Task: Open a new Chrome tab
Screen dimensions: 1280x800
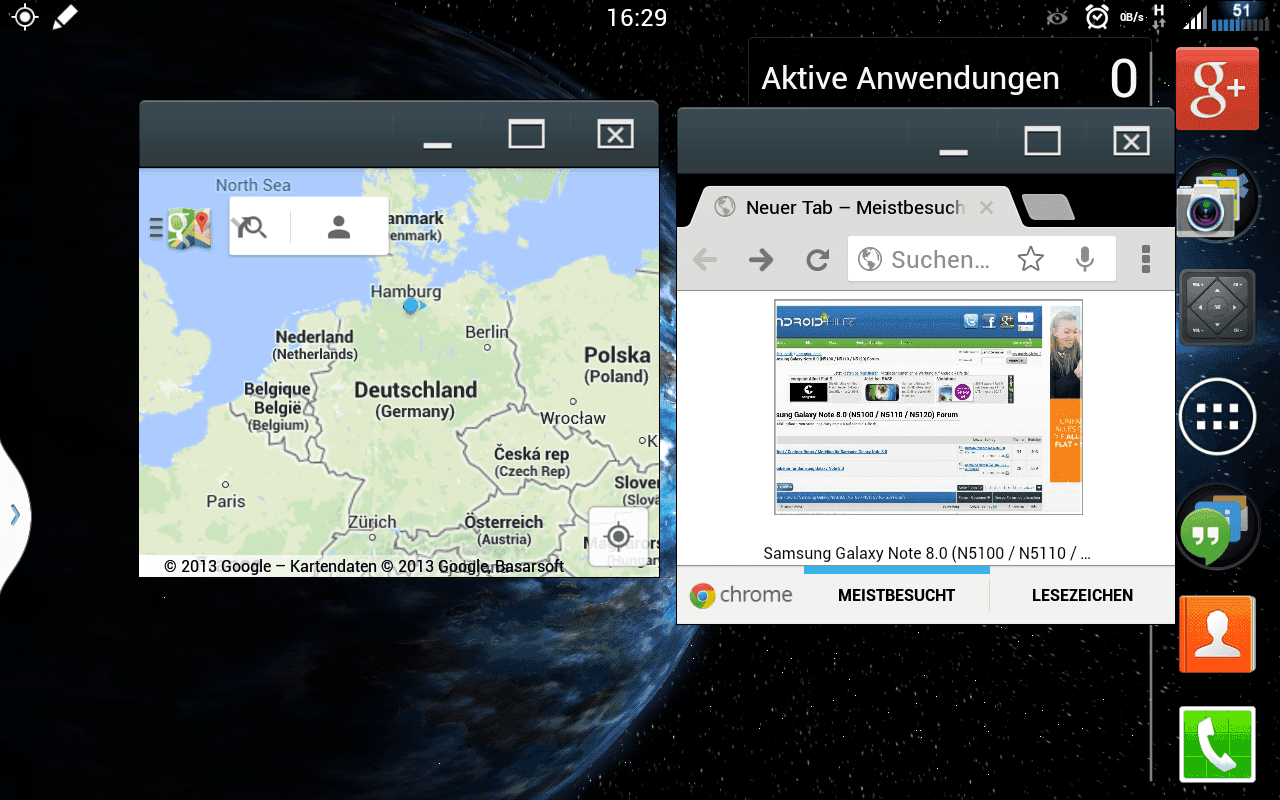Action: tap(1048, 207)
